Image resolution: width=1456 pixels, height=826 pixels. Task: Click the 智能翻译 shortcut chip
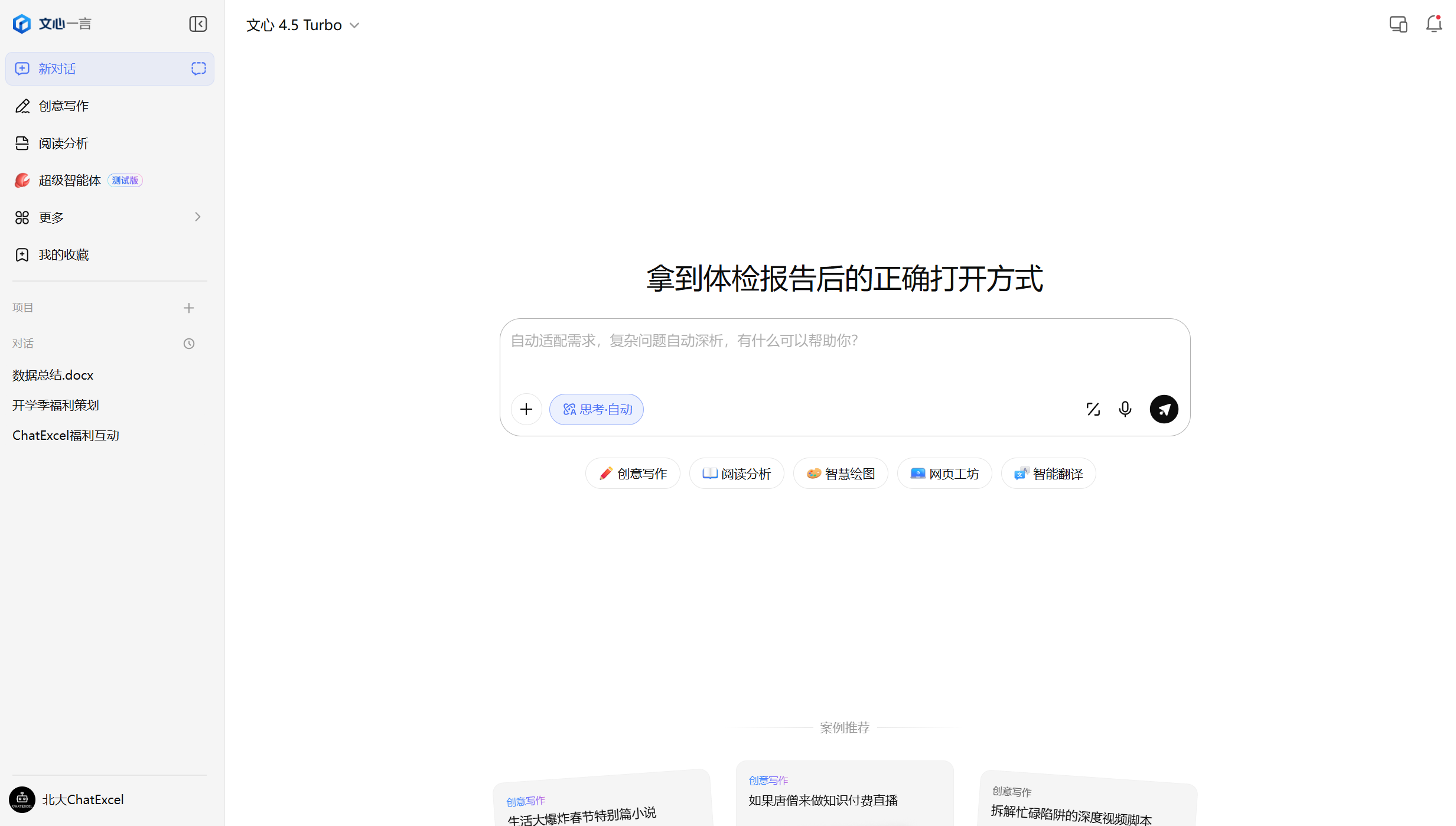(1048, 474)
